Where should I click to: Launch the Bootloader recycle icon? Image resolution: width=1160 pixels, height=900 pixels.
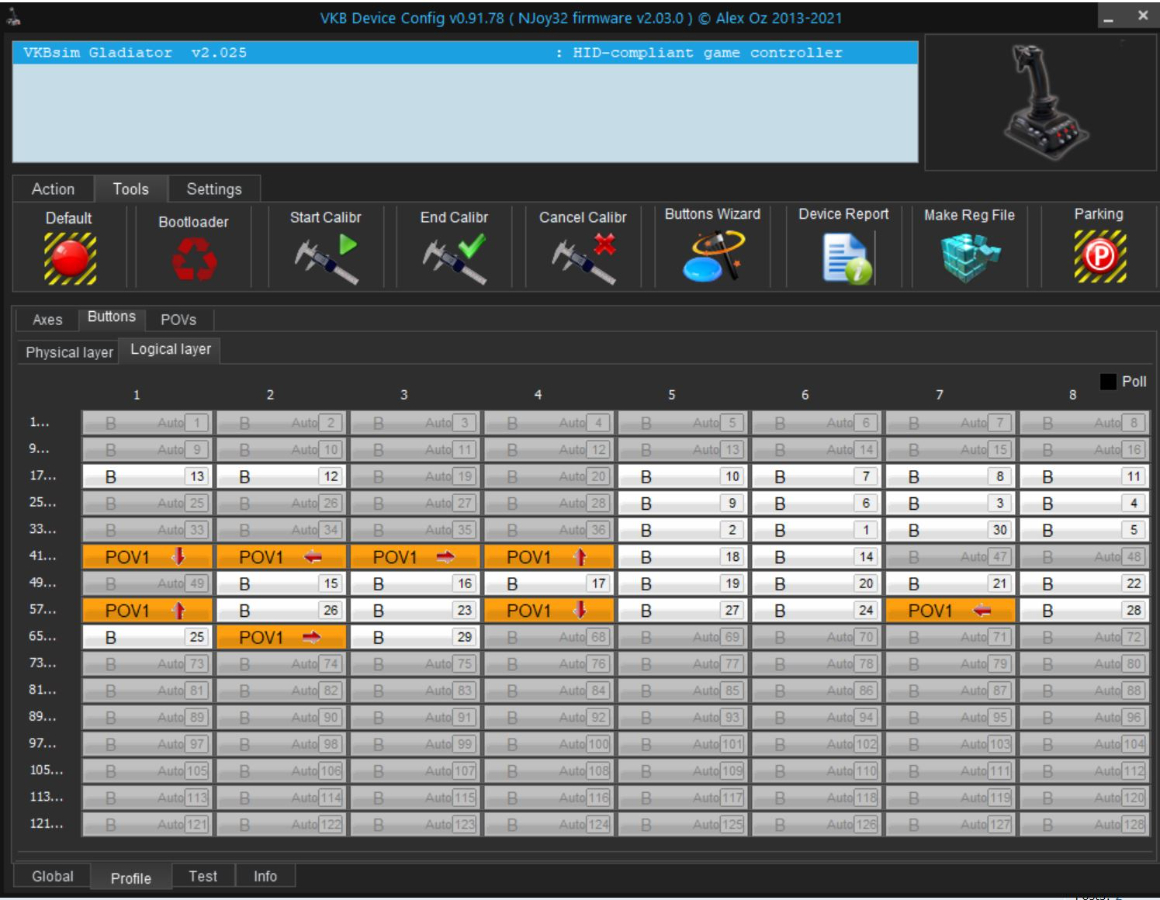(193, 260)
